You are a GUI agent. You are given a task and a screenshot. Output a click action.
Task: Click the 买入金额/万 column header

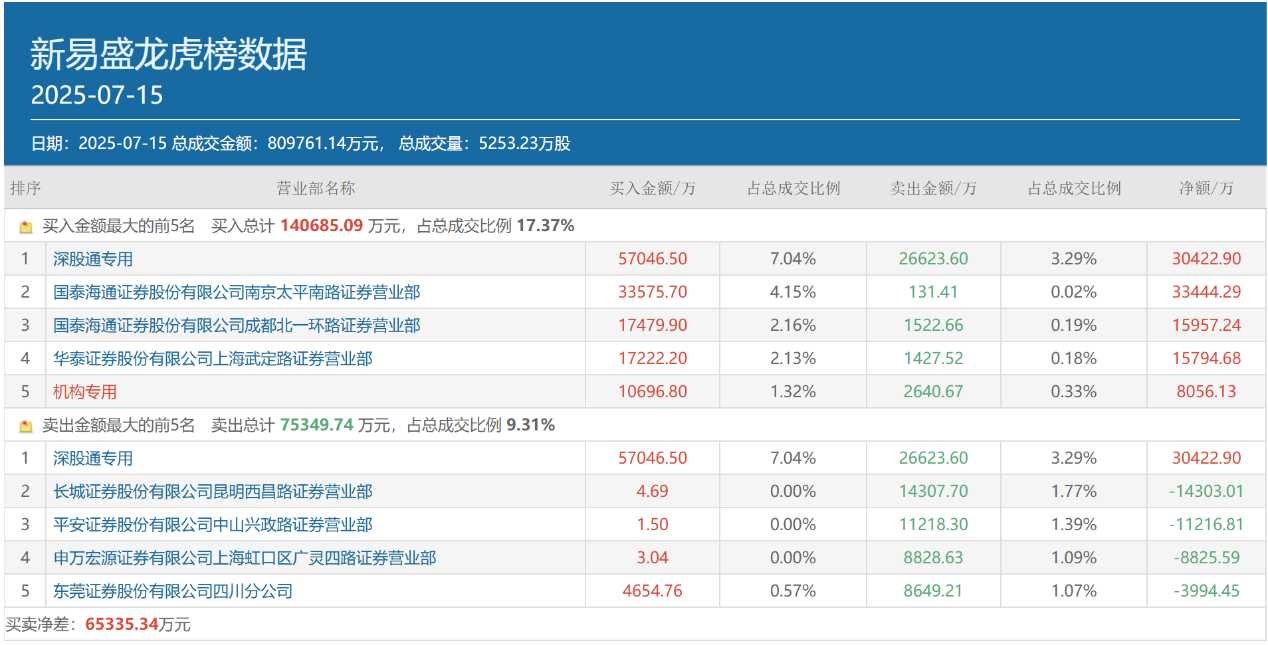point(652,188)
